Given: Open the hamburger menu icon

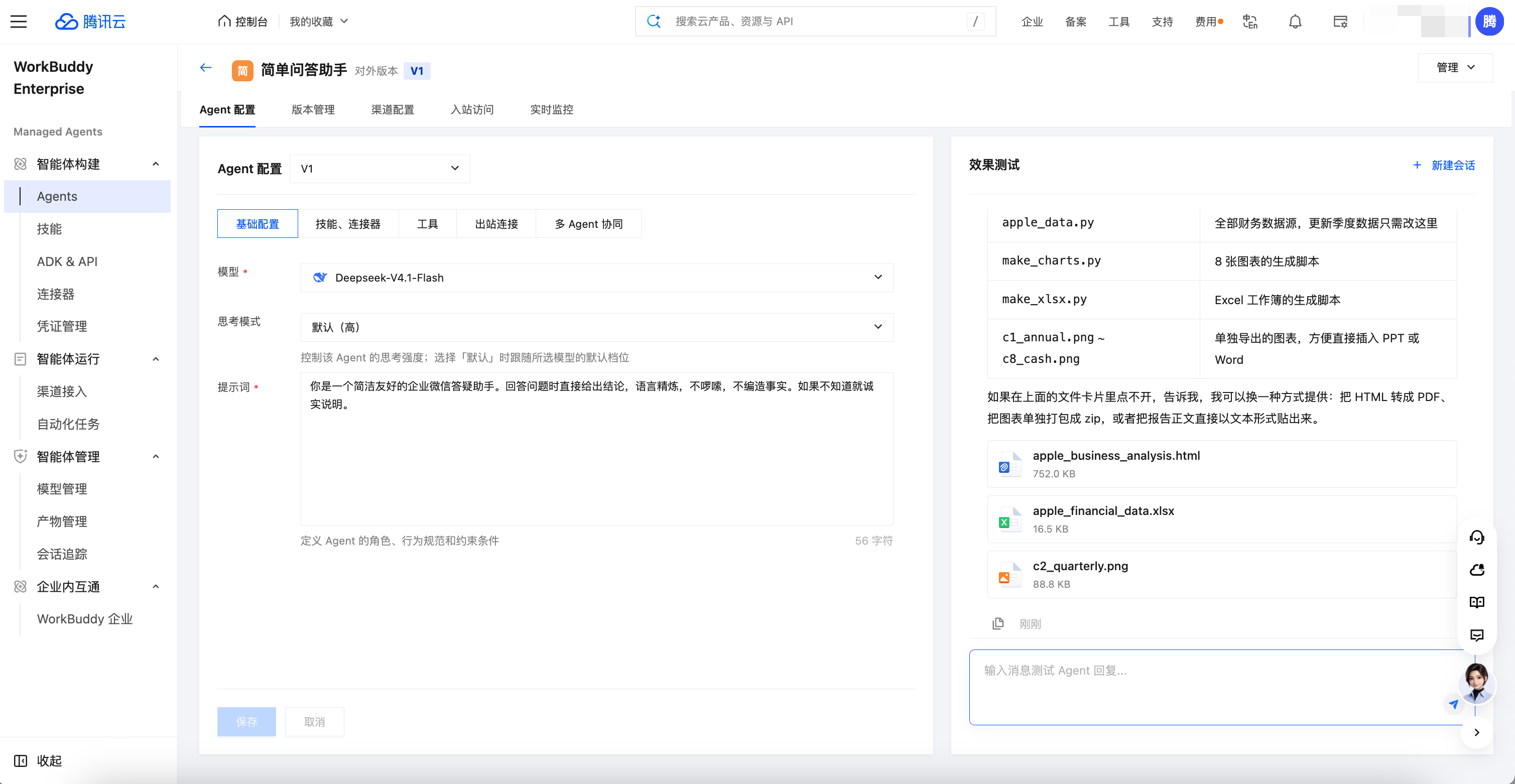Looking at the screenshot, I should pyautogui.click(x=19, y=22).
